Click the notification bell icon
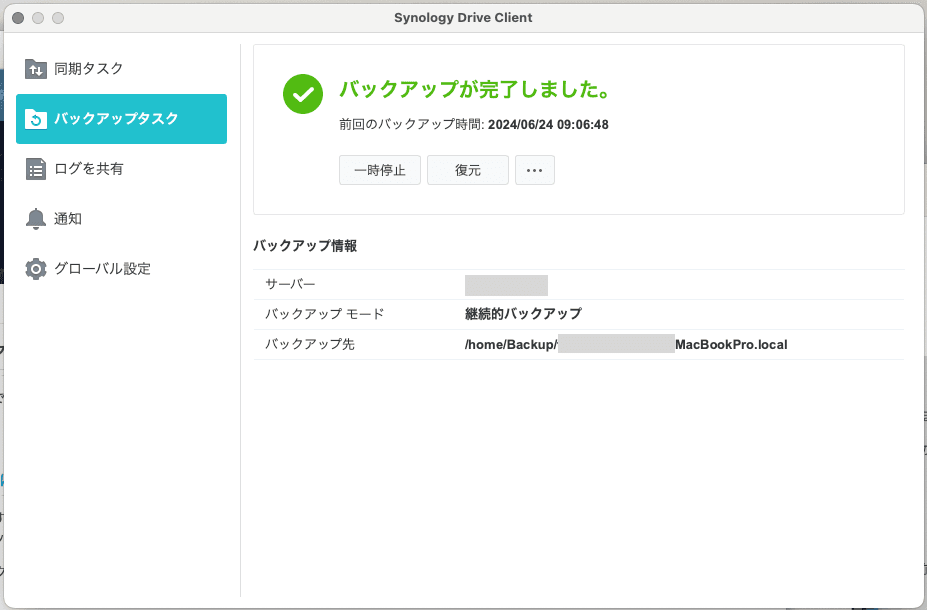This screenshot has height=610, width=927. click(x=36, y=219)
